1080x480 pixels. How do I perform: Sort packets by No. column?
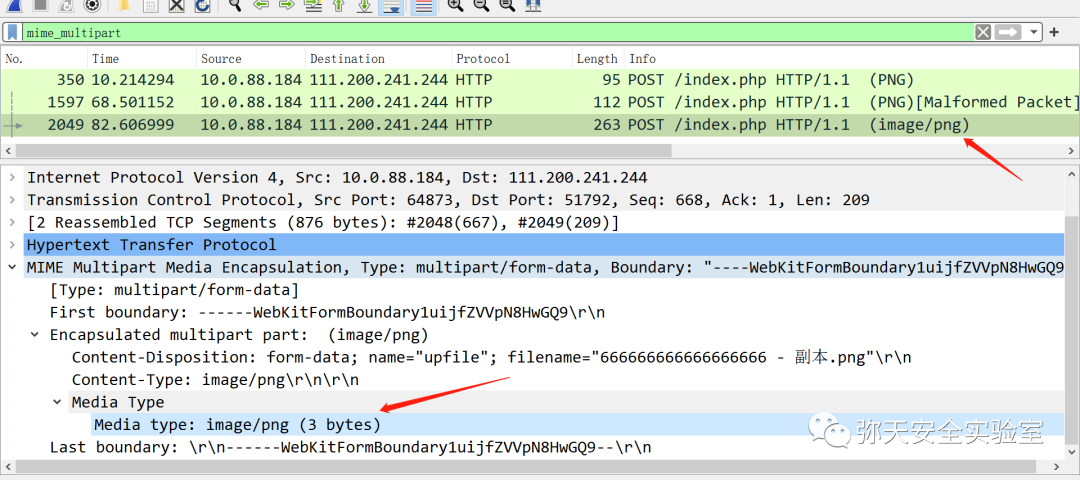click(44, 59)
